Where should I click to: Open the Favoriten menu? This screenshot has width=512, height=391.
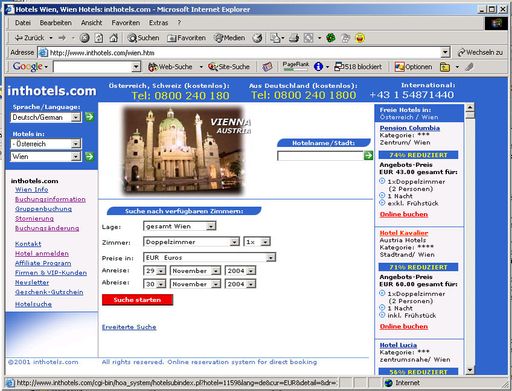coord(126,23)
